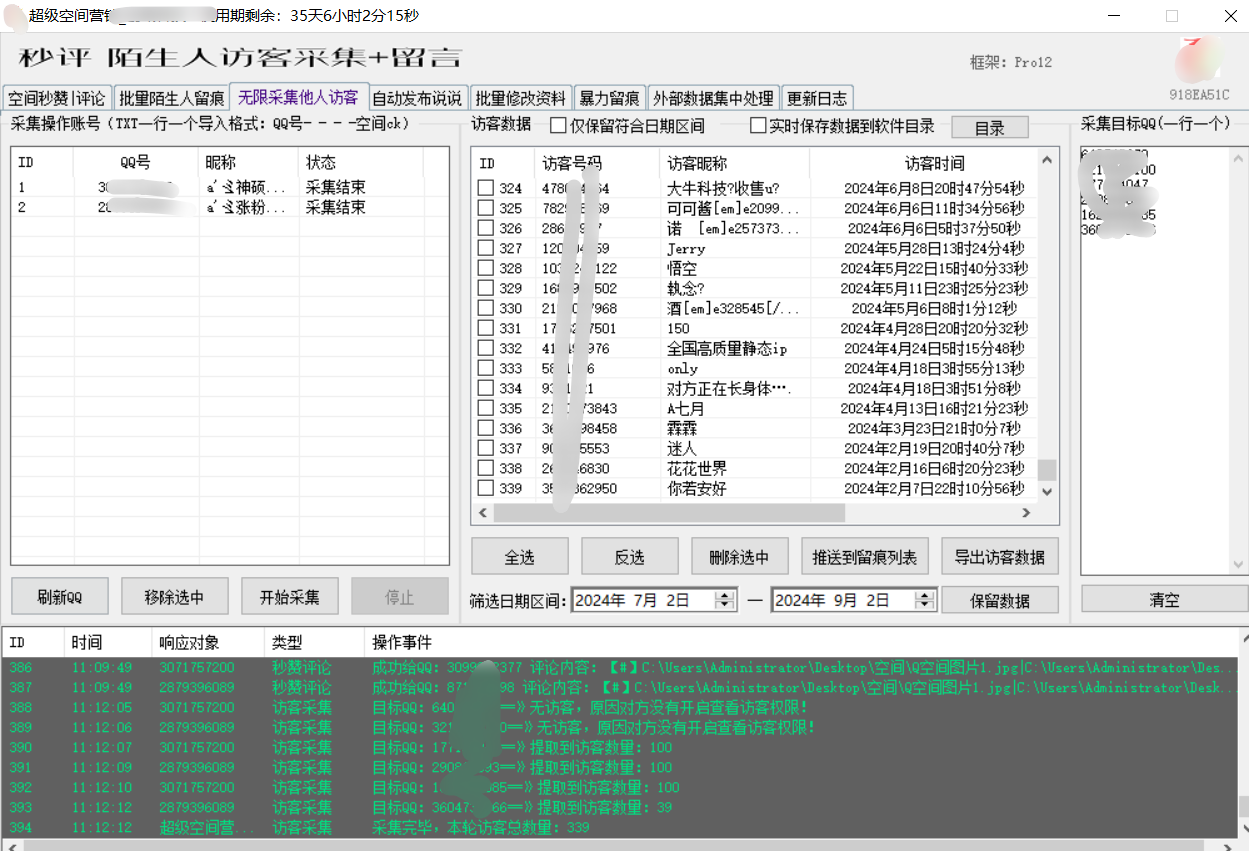This screenshot has width=1249, height=851.
Task: Click the 导出访客数据 button
Action: [x=999, y=557]
